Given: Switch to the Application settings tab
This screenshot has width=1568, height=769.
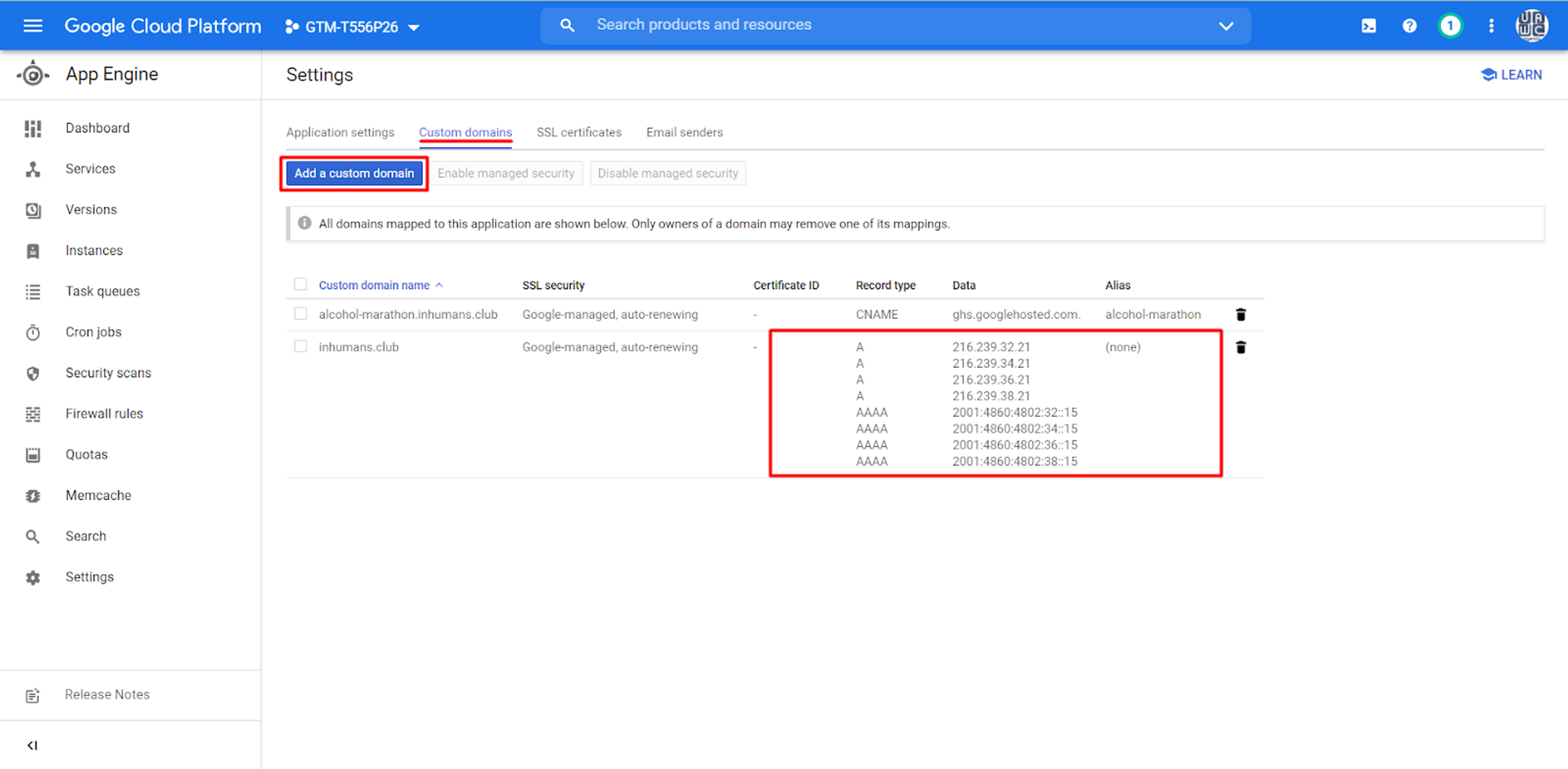Looking at the screenshot, I should point(340,132).
